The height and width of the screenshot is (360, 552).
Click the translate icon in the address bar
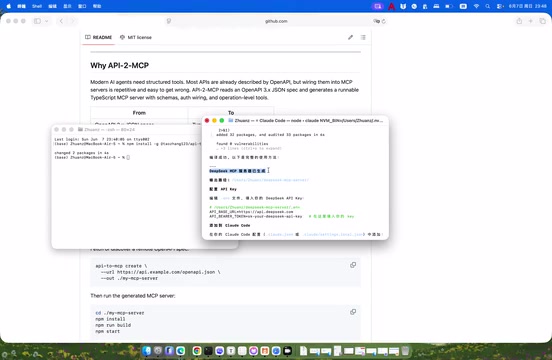click(376, 21)
